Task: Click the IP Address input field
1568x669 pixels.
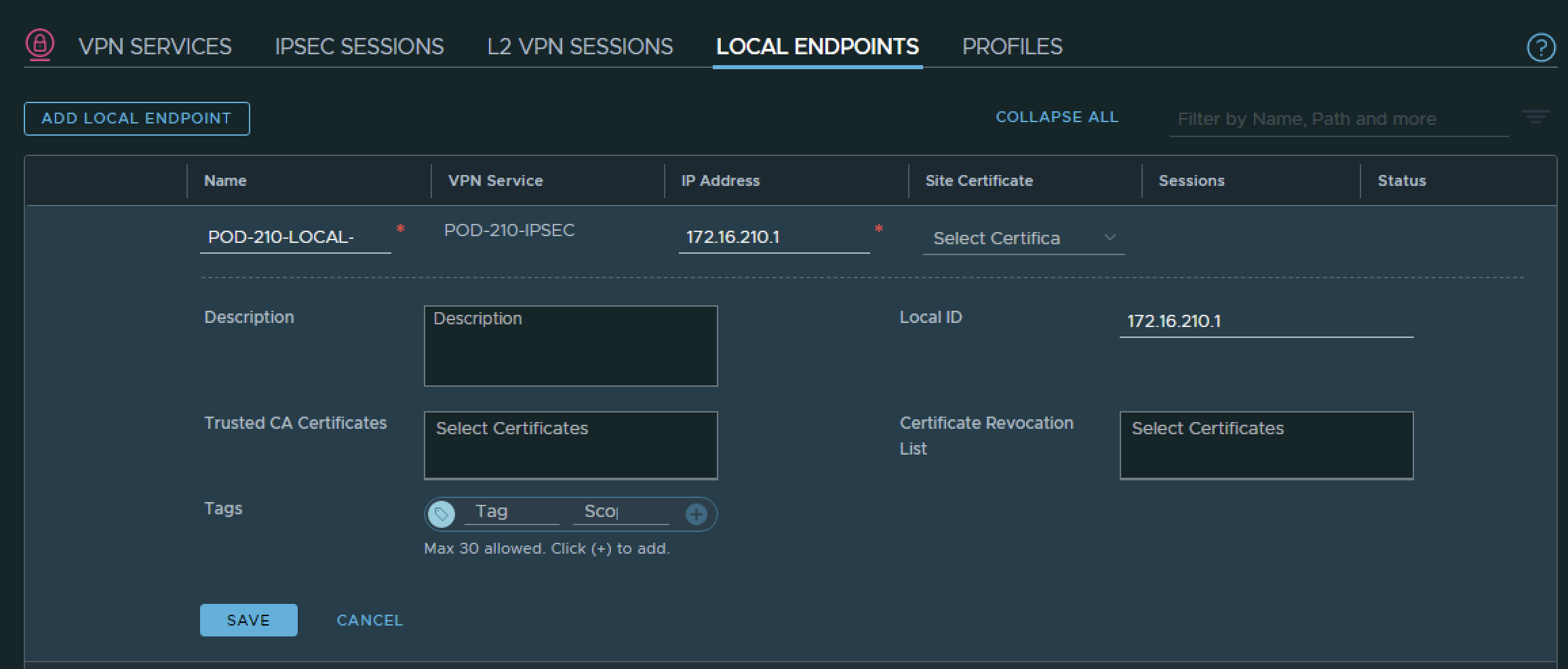Action: tap(773, 237)
